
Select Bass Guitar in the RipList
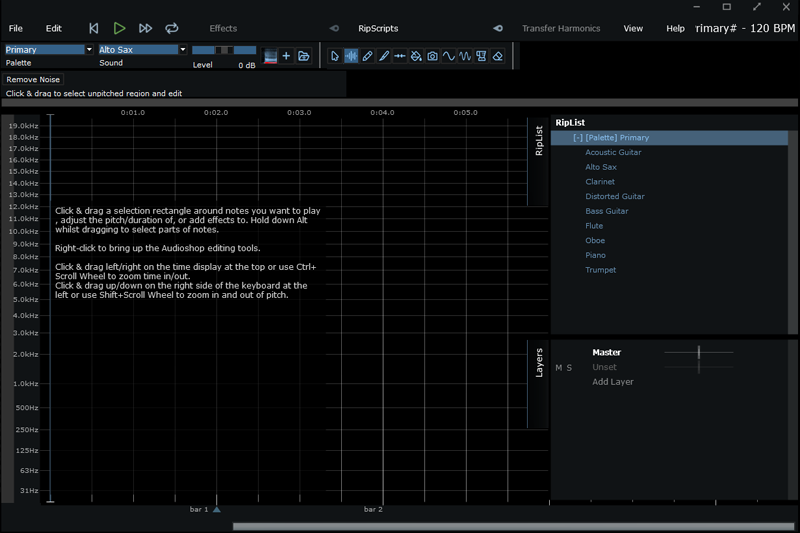[x=607, y=211]
